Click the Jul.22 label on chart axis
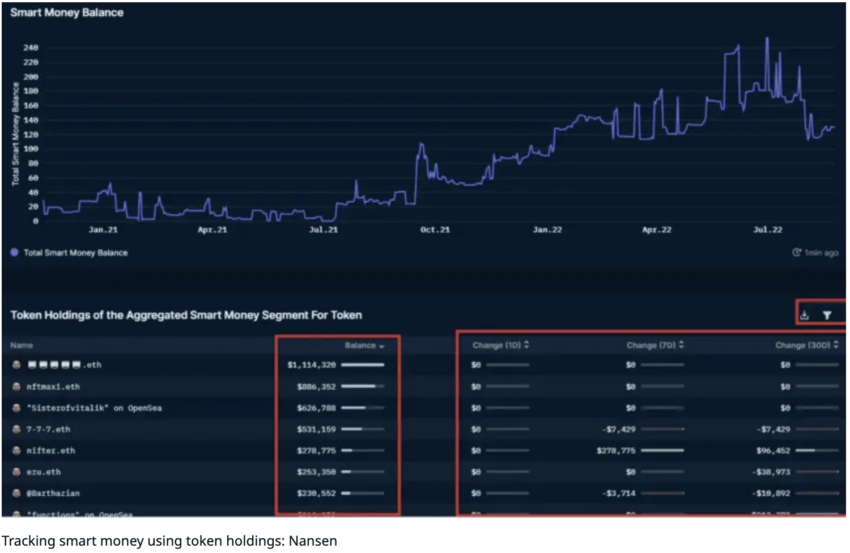Image resolution: width=850 pixels, height=553 pixels. 768,230
